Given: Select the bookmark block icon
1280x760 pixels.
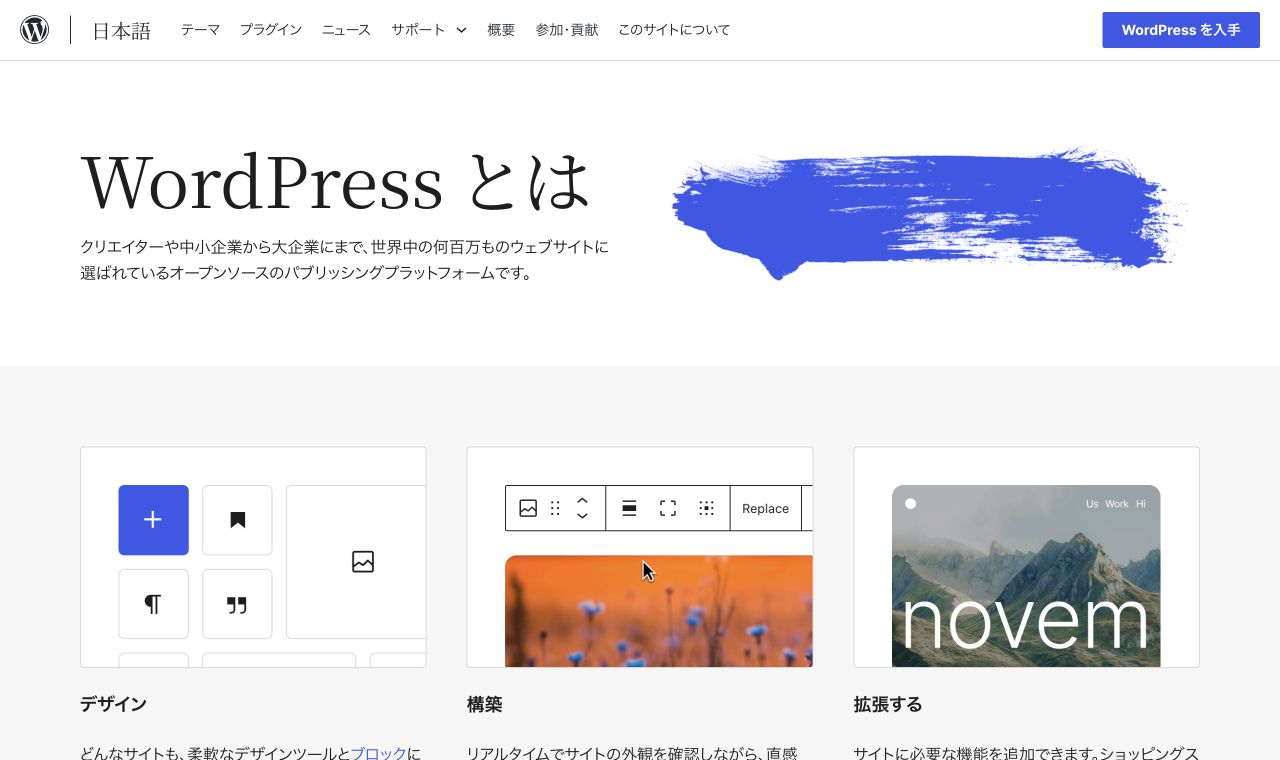Looking at the screenshot, I should (237, 520).
